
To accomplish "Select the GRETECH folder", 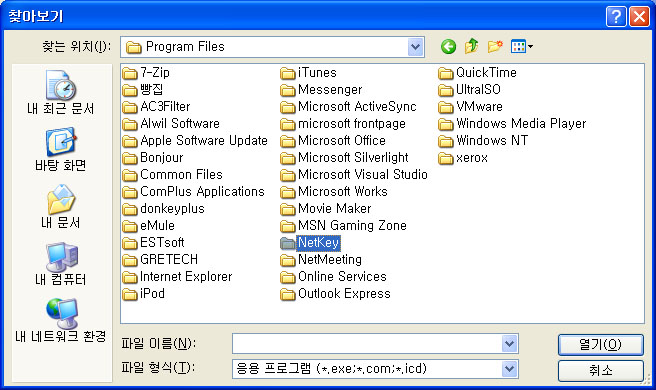I will click(160, 259).
